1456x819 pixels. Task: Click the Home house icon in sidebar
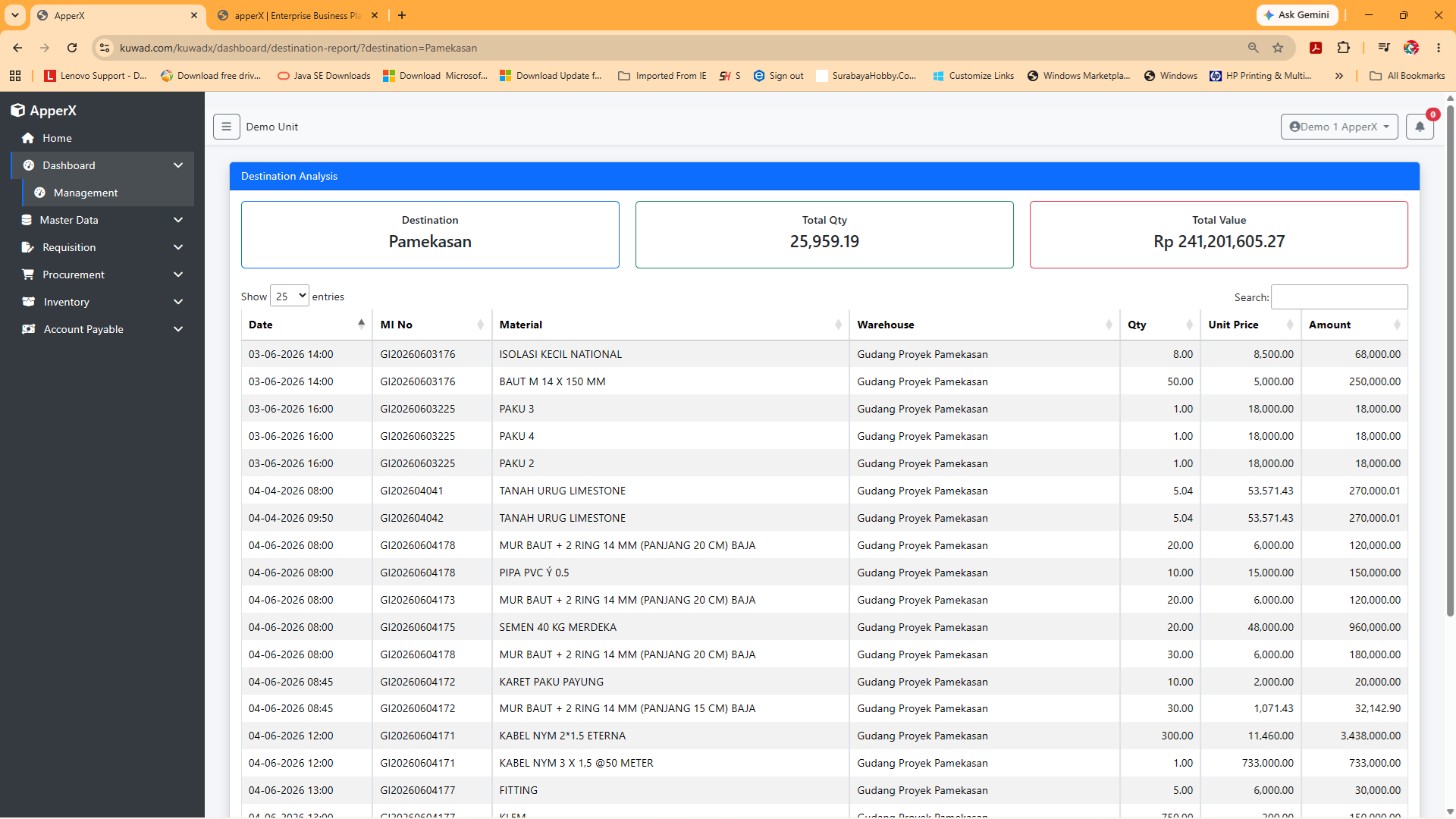click(x=28, y=138)
